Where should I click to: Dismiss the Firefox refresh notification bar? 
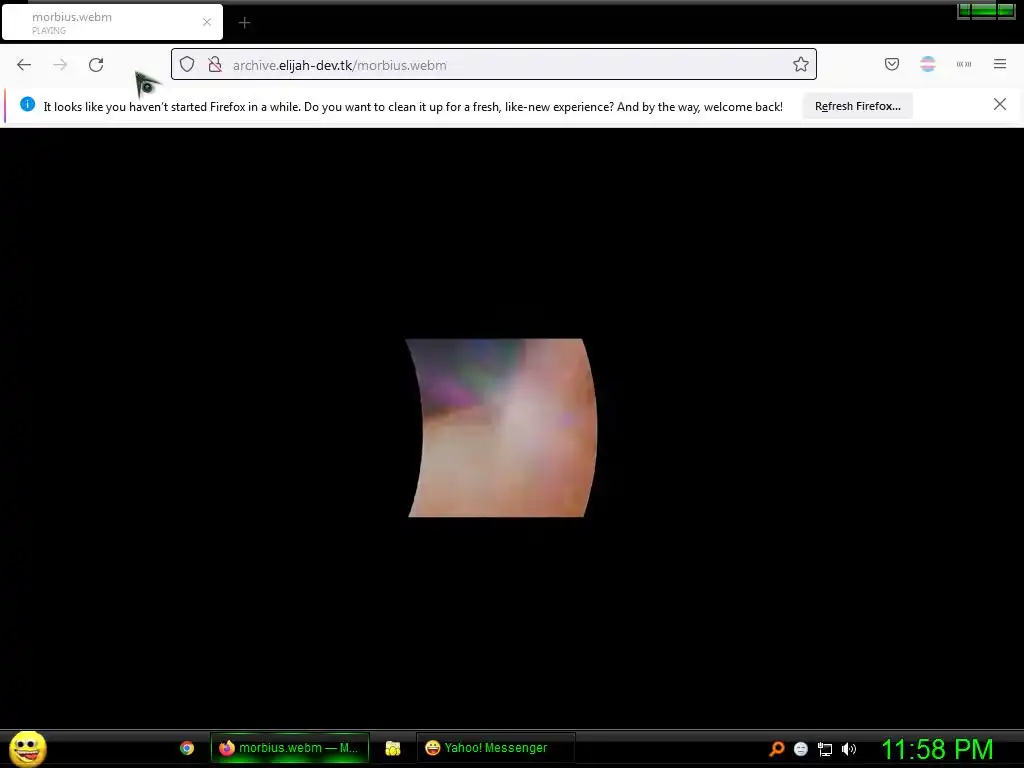click(x=999, y=104)
